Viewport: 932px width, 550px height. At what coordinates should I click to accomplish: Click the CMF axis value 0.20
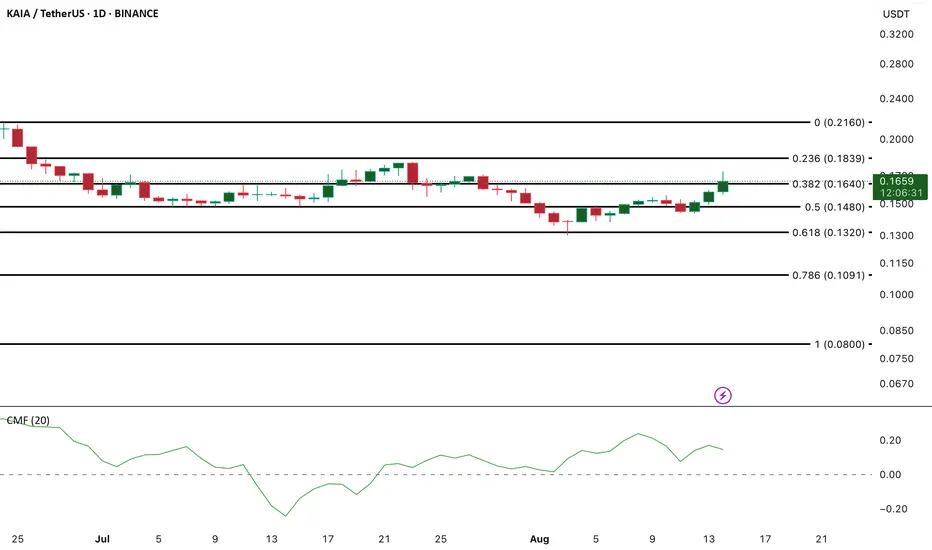[x=890, y=441]
